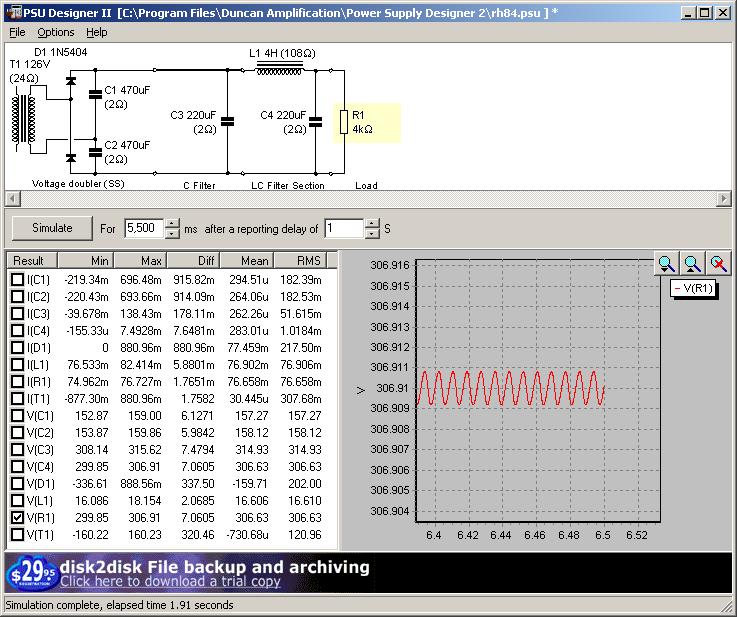This screenshot has height=617, width=737.
Task: Sort by the RMS column header
Action: [x=300, y=260]
